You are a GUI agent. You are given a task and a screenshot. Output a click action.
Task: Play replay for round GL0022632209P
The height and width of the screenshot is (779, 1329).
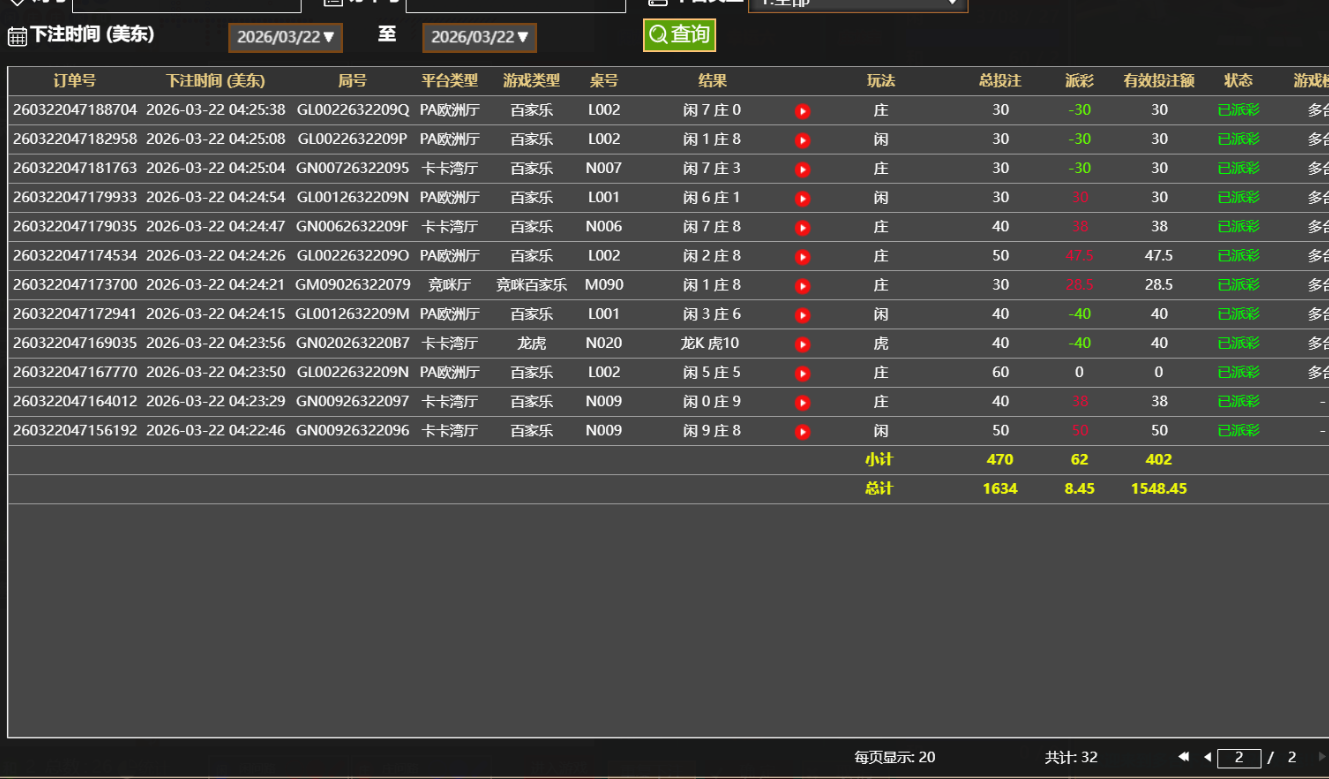(802, 140)
